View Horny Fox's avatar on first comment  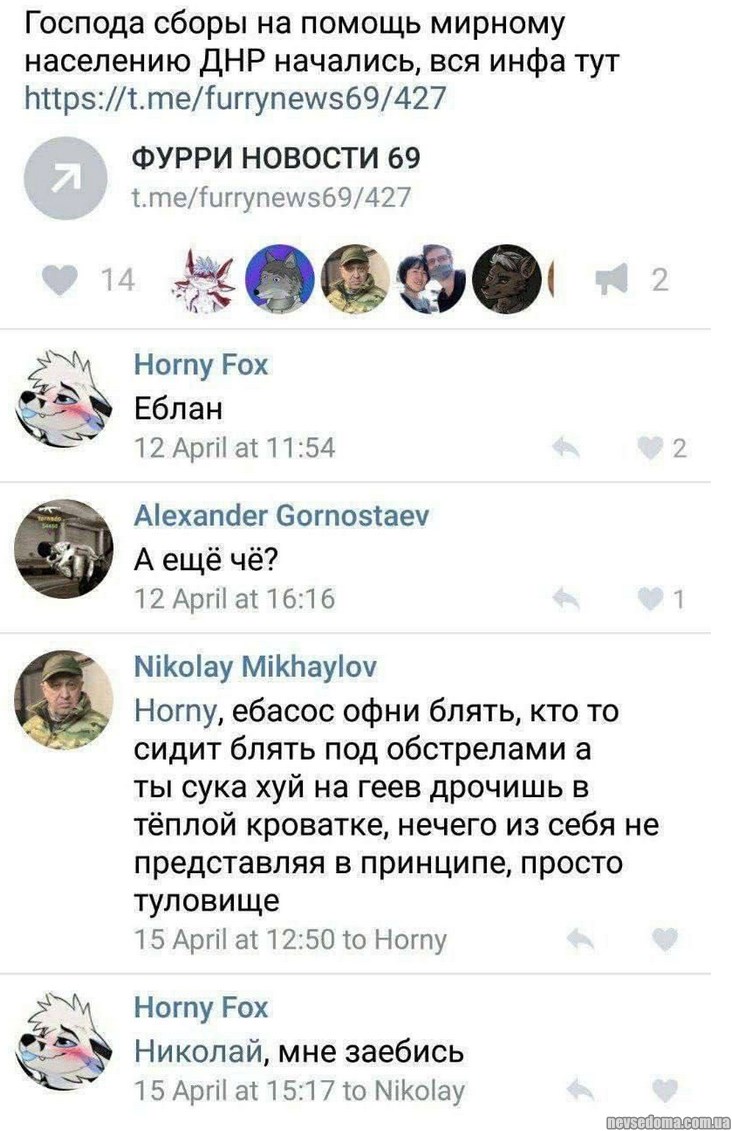[64, 397]
